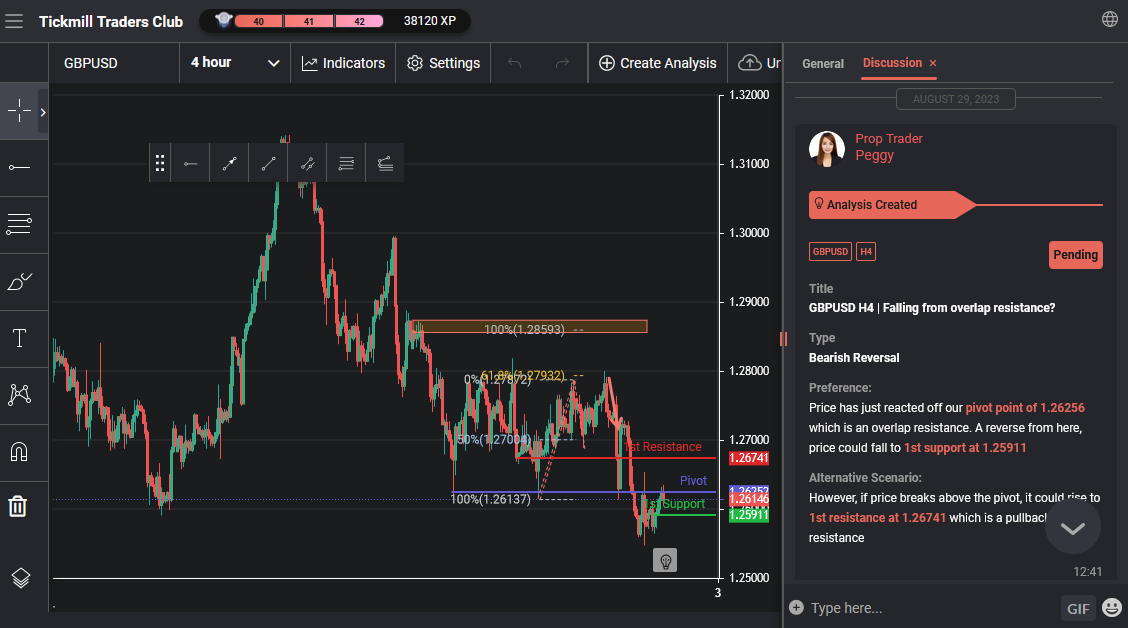1128x628 pixels.
Task: Open the GIF picker
Action: coord(1078,609)
